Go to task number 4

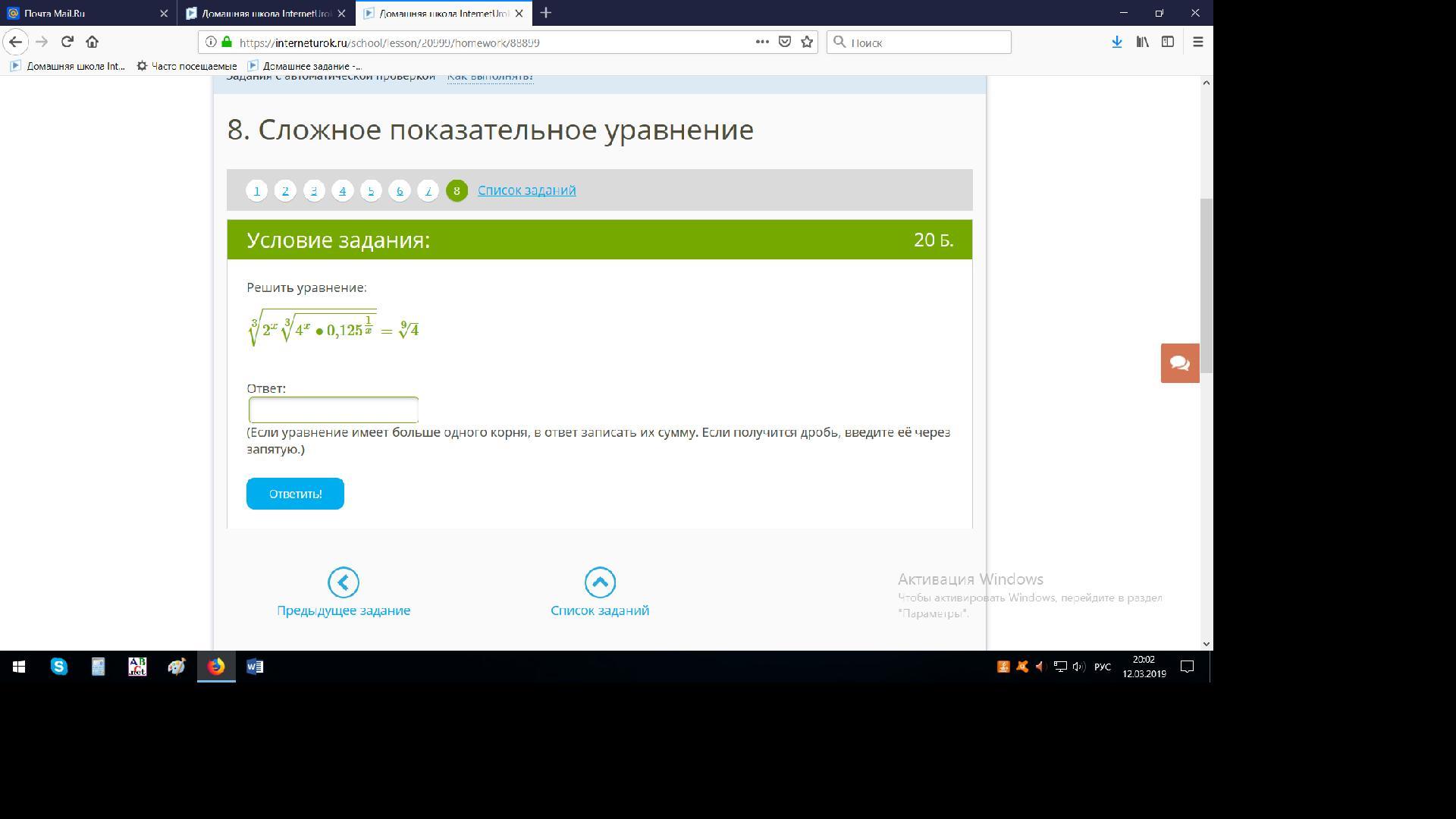click(x=342, y=190)
